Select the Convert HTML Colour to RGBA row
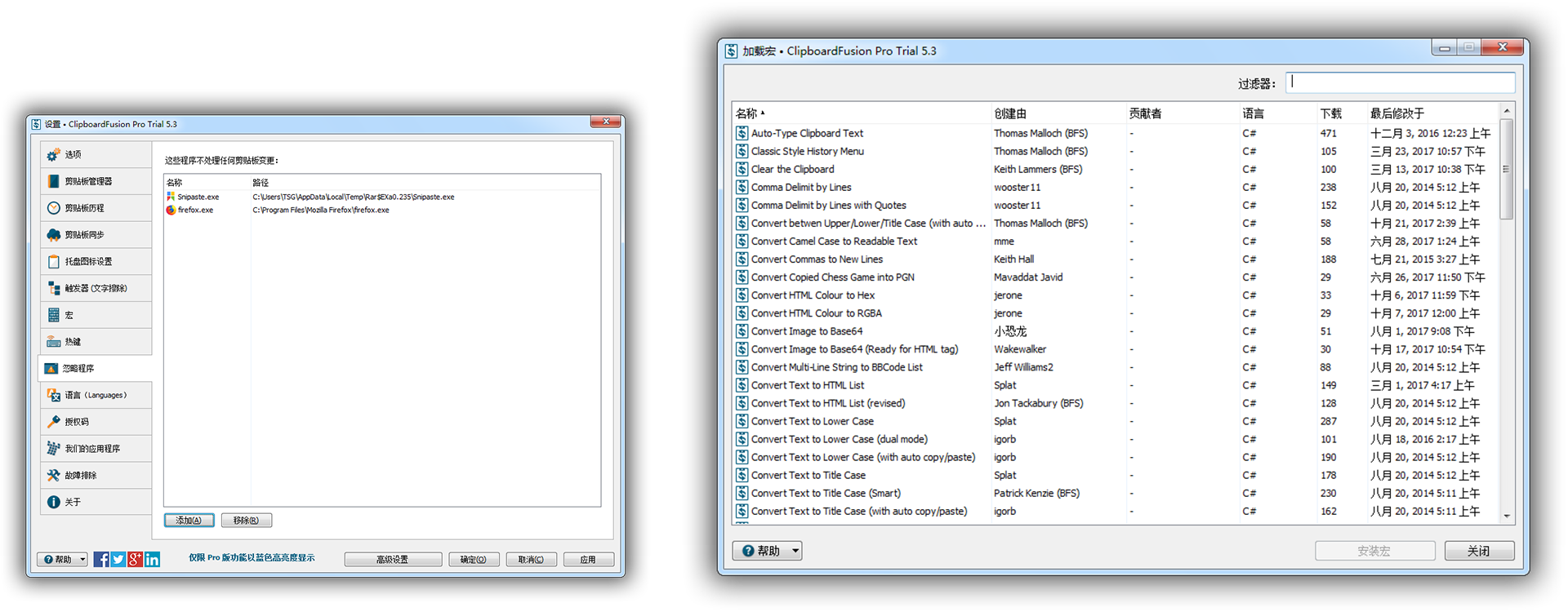1568x612 pixels. [1115, 313]
